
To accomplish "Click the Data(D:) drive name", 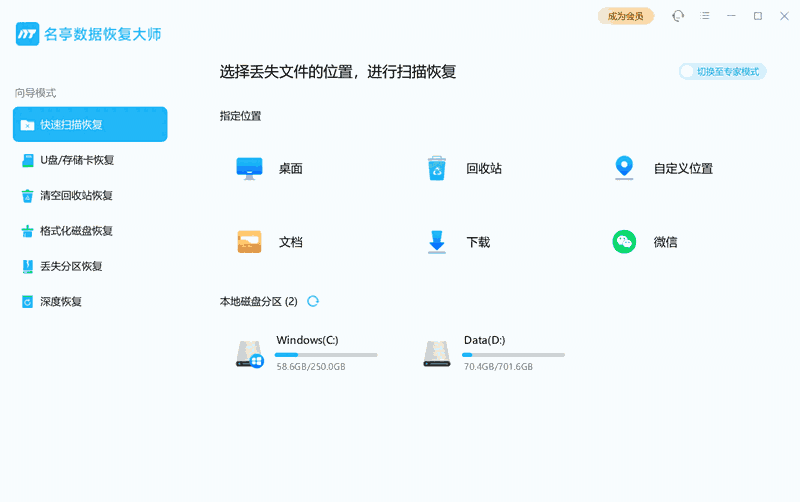I will pyautogui.click(x=485, y=340).
